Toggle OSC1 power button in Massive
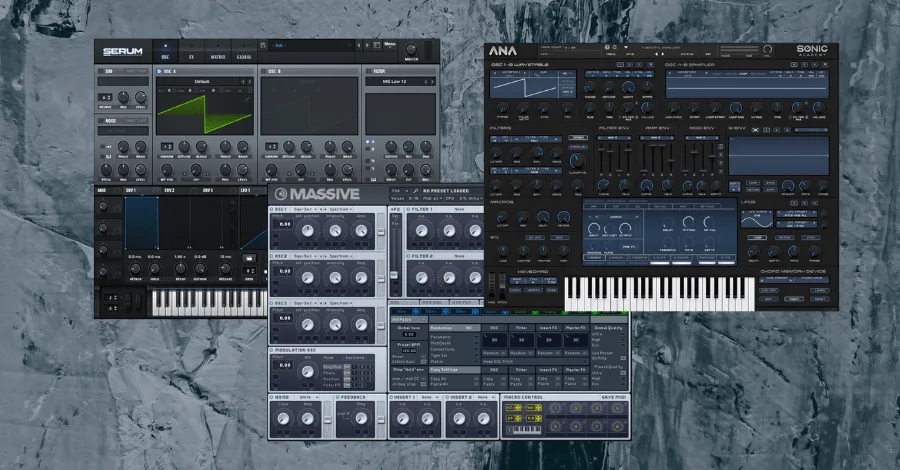 pyautogui.click(x=272, y=209)
